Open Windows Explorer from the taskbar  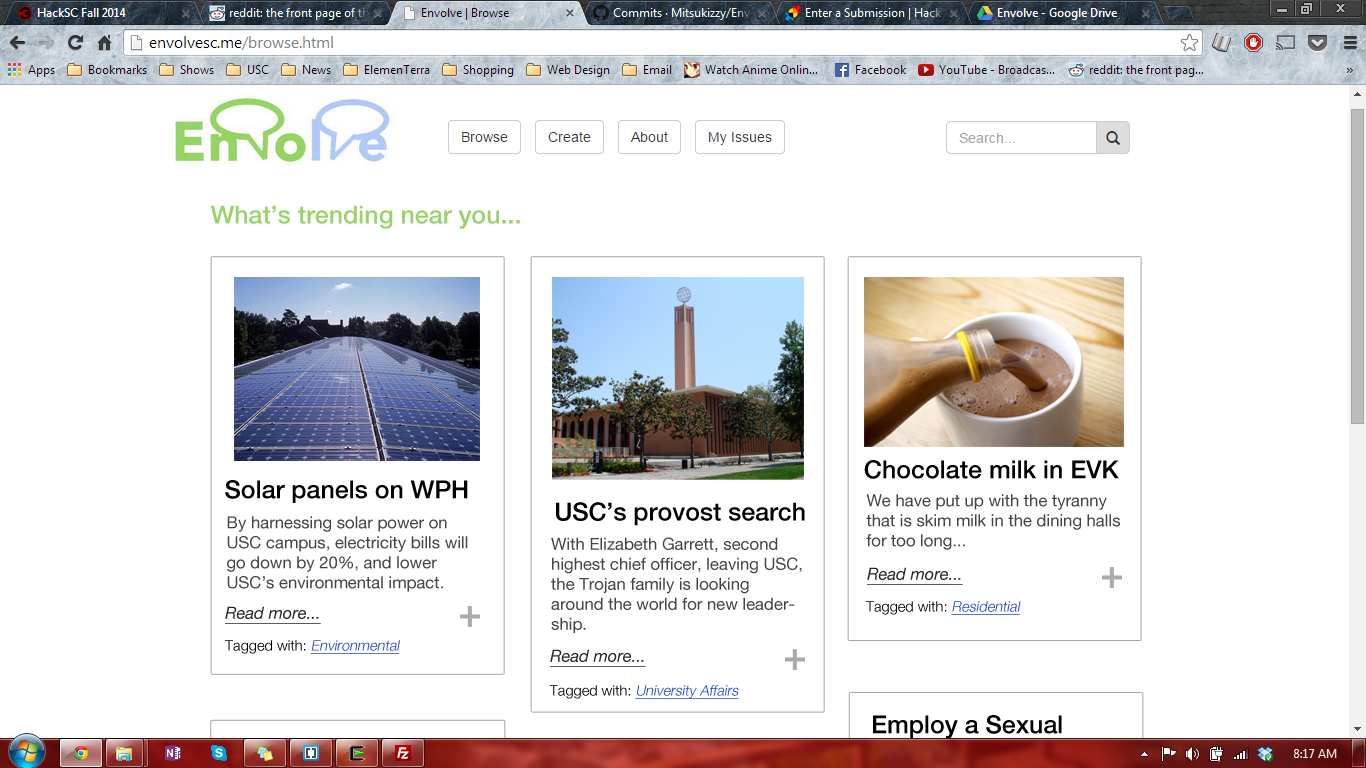coord(125,753)
